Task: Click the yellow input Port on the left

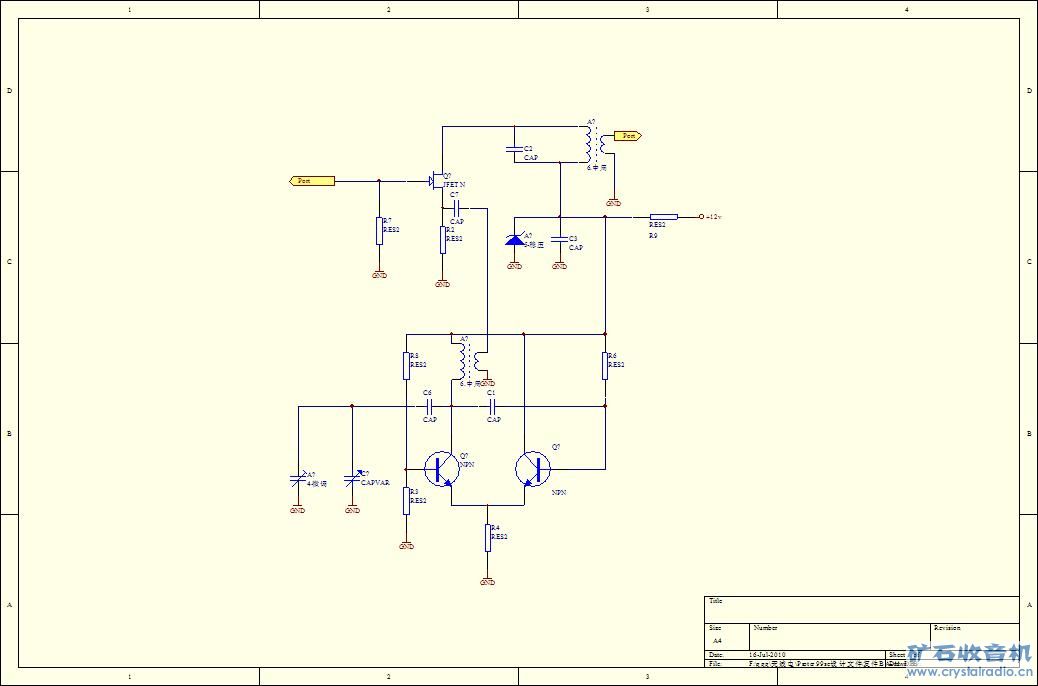Action: pos(312,181)
